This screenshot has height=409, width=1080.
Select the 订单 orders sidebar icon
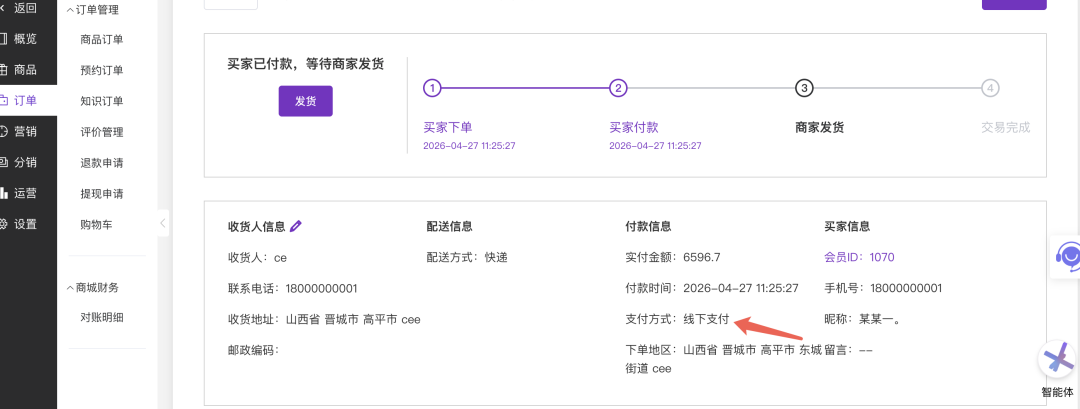[4, 101]
